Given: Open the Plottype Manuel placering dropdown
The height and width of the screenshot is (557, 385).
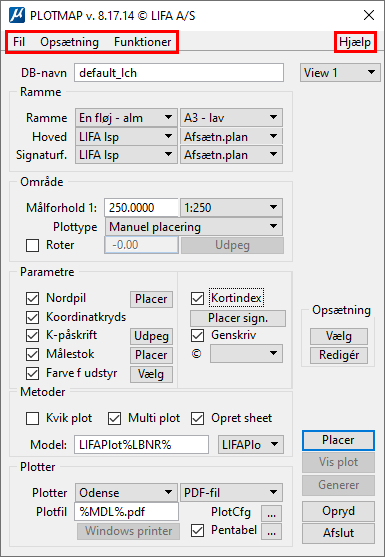Looking at the screenshot, I should pyautogui.click(x=194, y=227).
